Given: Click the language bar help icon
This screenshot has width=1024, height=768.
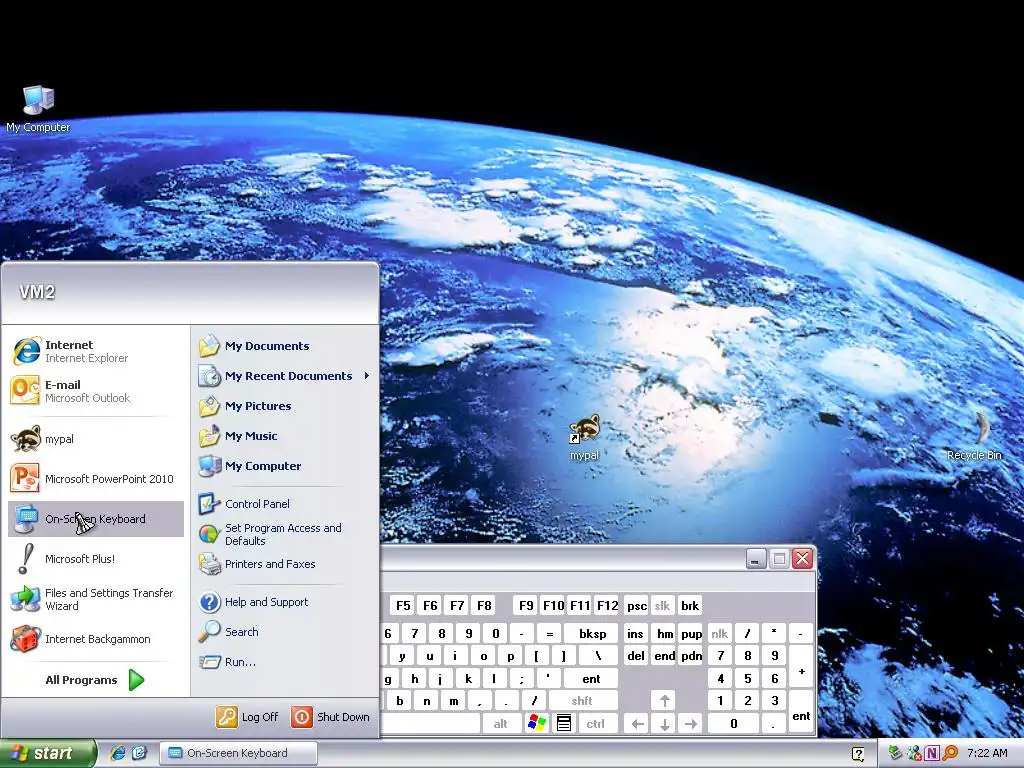Looking at the screenshot, I should click(858, 754).
